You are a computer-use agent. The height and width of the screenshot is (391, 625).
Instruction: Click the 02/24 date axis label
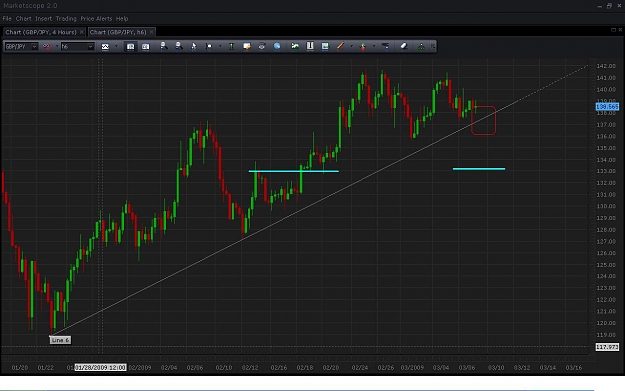coord(360,367)
